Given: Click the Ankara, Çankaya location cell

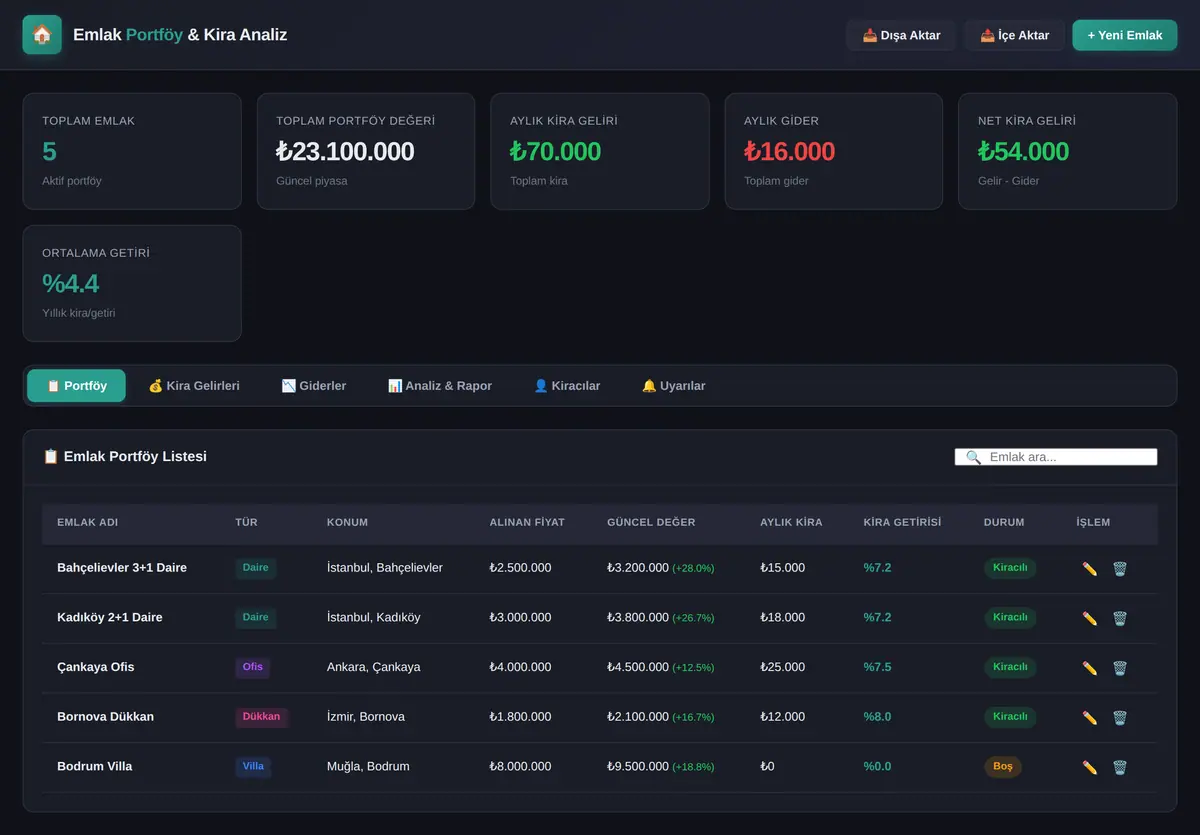Looking at the screenshot, I should [x=374, y=667].
